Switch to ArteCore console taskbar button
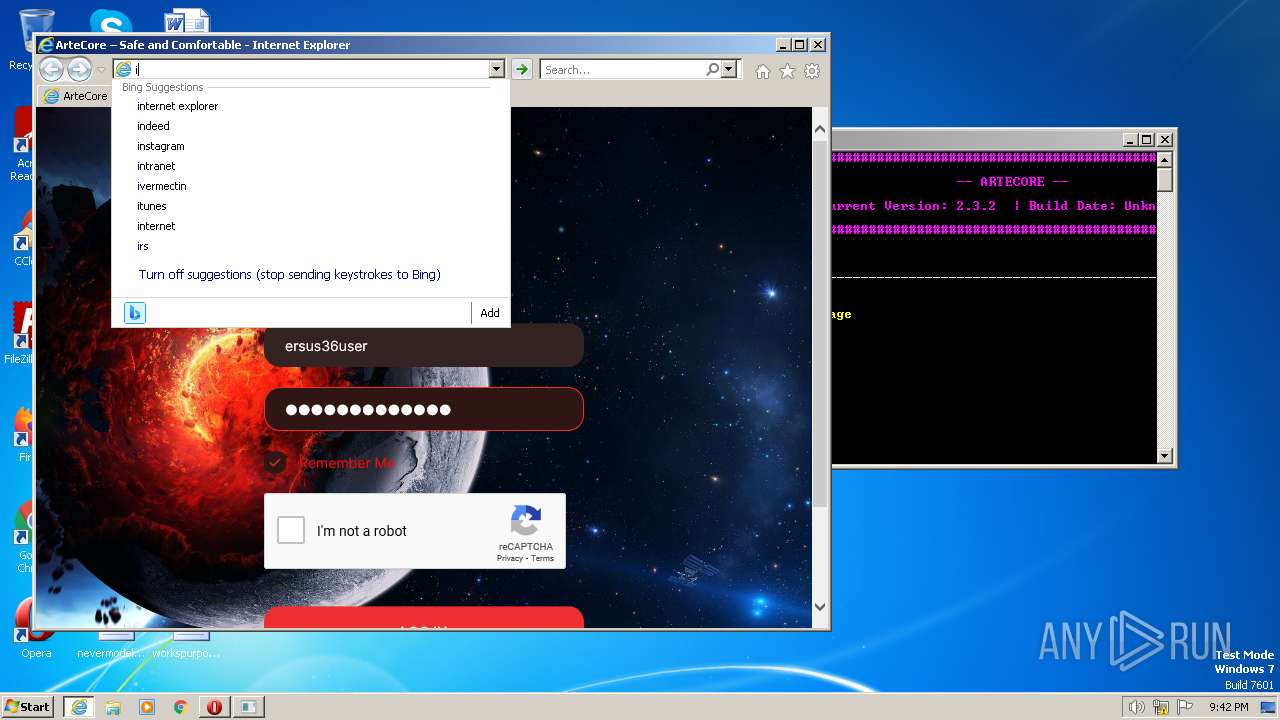 coord(249,707)
